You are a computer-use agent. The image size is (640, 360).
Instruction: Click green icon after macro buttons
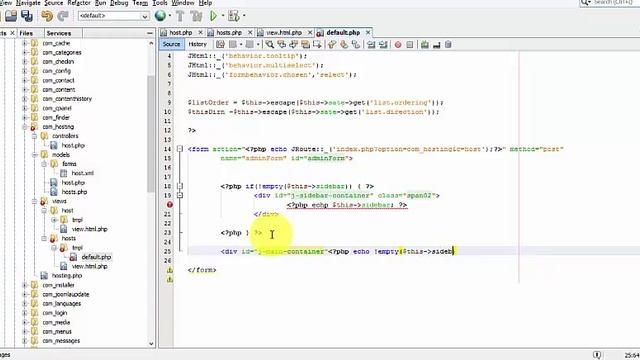pyautogui.click(x=424, y=44)
